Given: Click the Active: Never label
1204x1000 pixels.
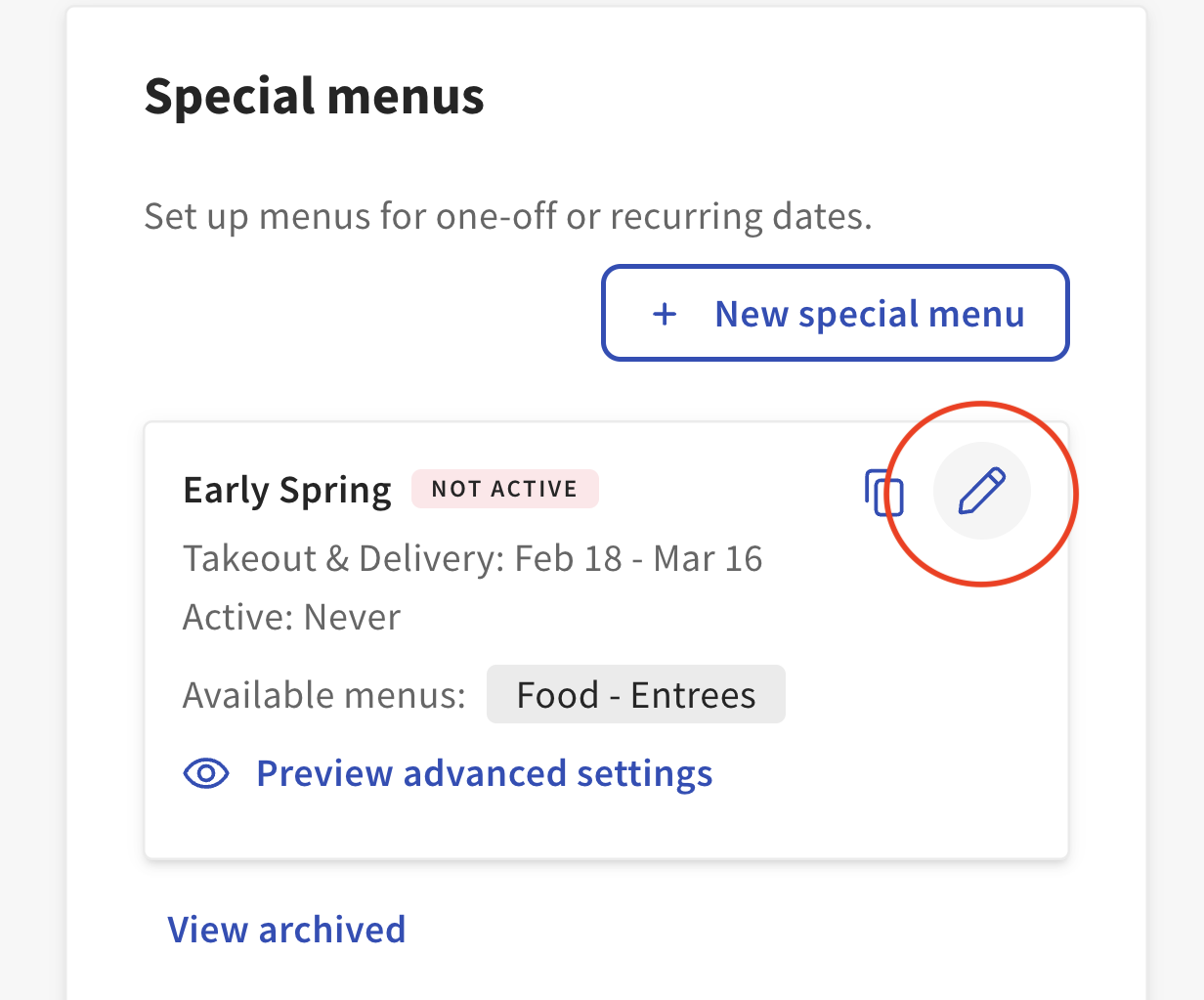Looking at the screenshot, I should point(291,617).
